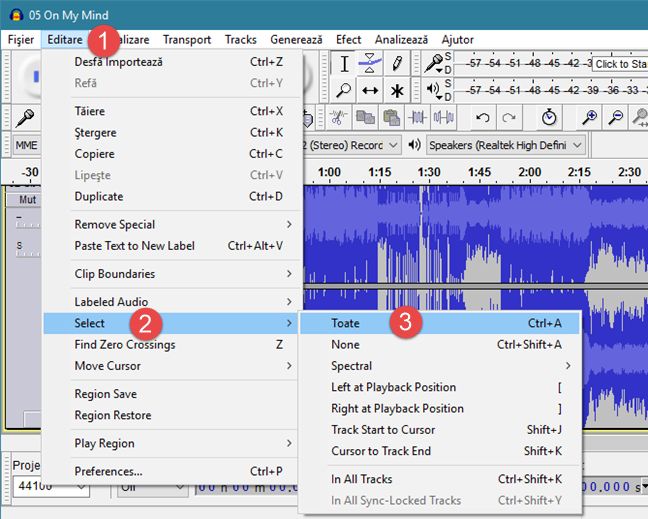Select the Selection (I-beam) tool
This screenshot has width=648, height=519.
pos(344,64)
